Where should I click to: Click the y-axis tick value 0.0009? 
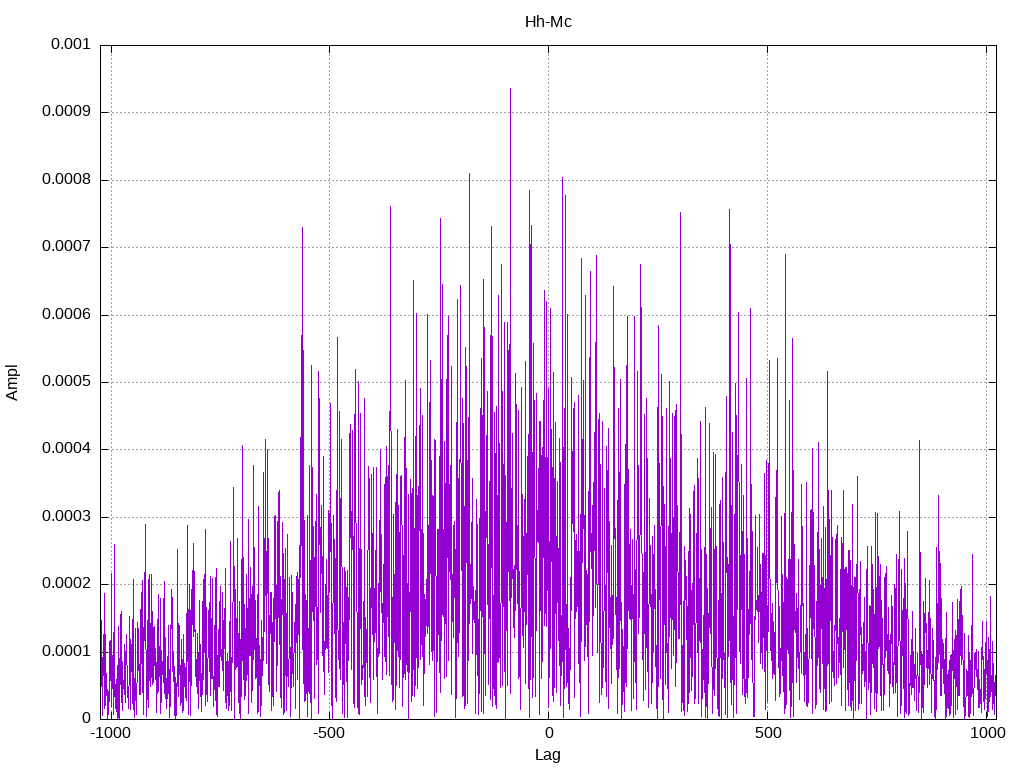(67, 112)
